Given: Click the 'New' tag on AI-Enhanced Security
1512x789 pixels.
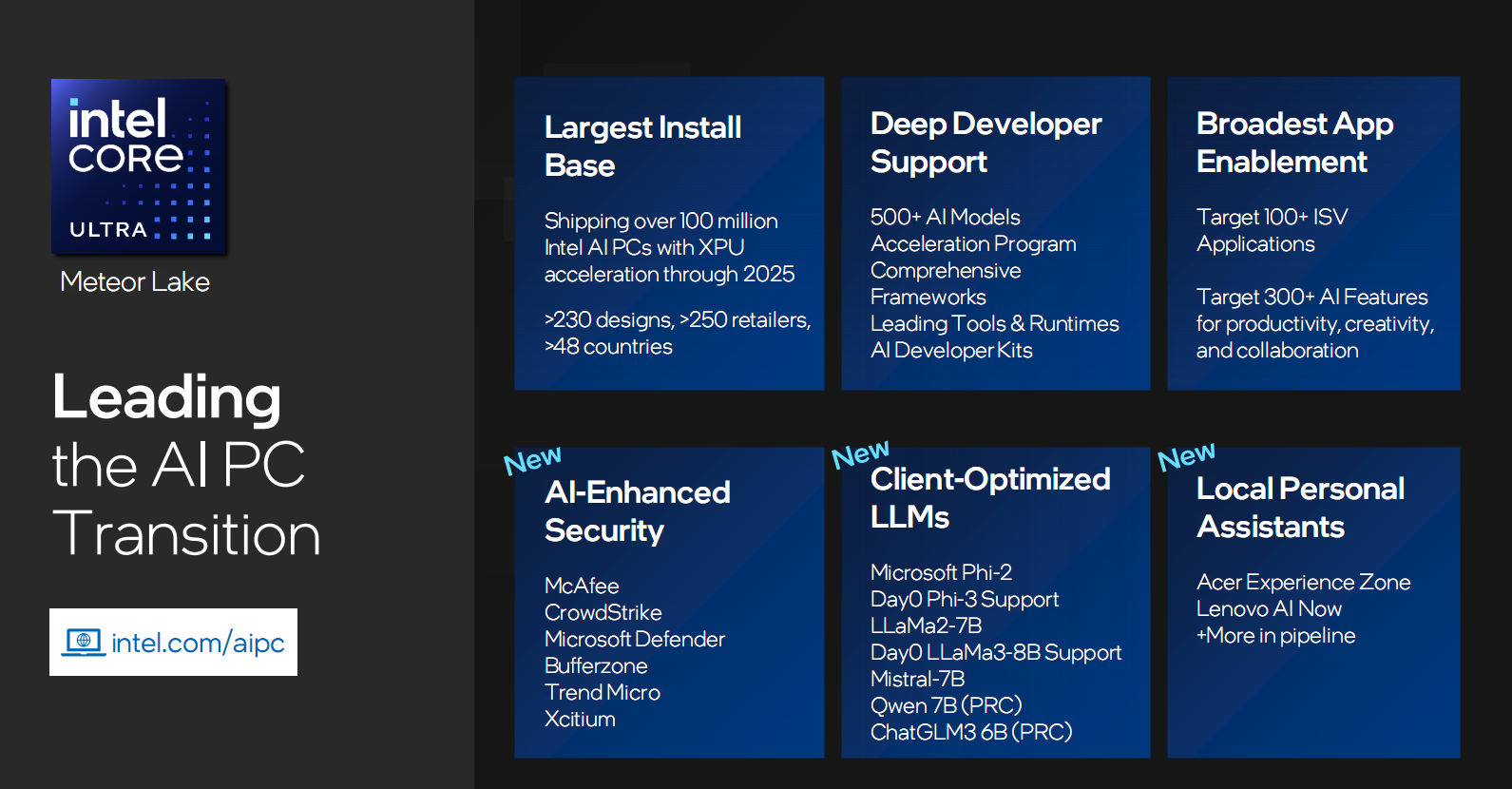Looking at the screenshot, I should click(533, 460).
